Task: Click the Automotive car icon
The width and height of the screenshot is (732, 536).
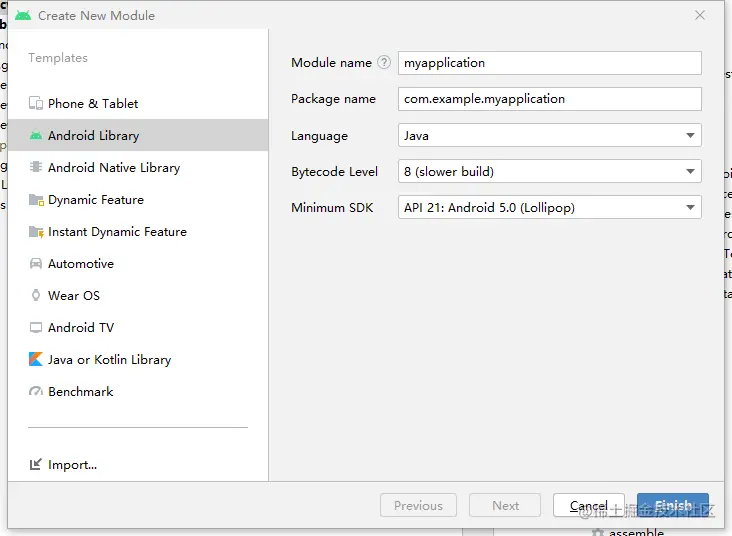Action: [x=36, y=264]
